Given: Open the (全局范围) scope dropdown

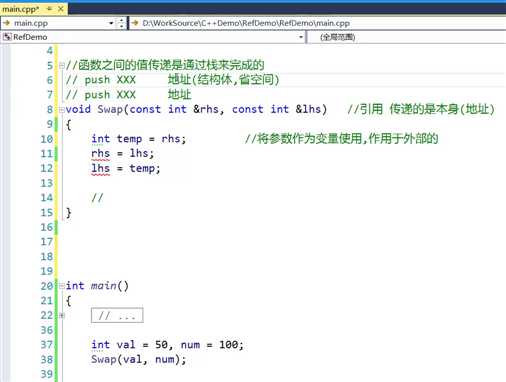Looking at the screenshot, I should (406, 37).
